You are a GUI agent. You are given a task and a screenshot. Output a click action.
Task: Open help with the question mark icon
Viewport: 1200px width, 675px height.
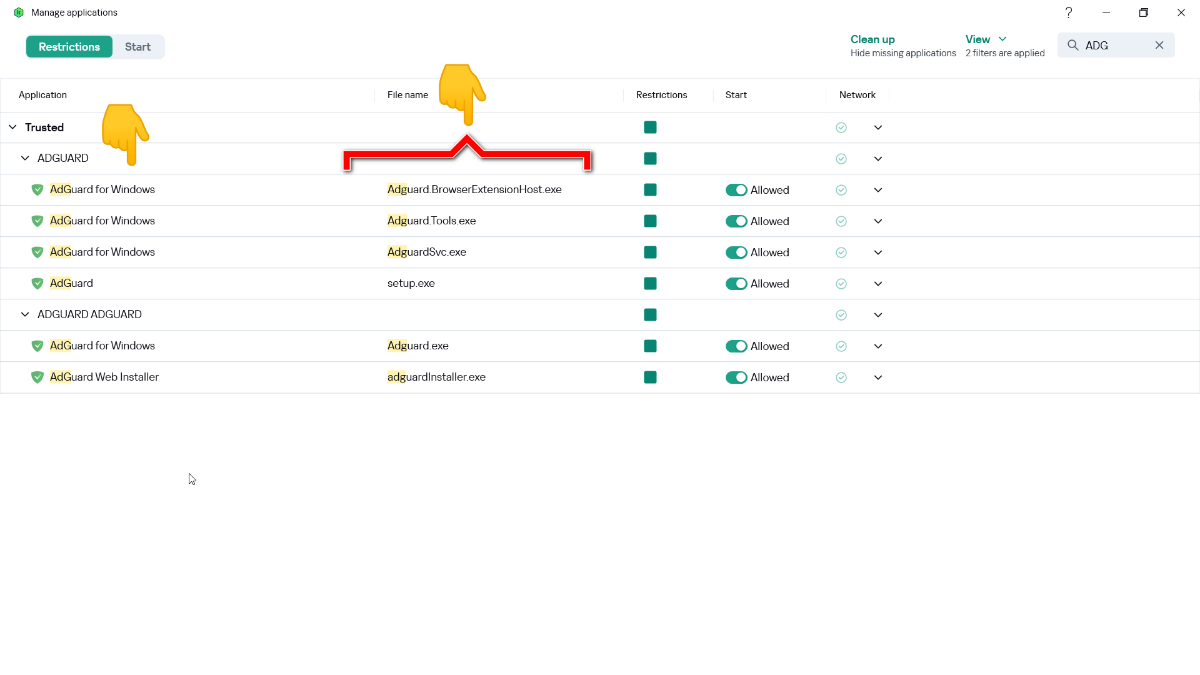click(1068, 13)
